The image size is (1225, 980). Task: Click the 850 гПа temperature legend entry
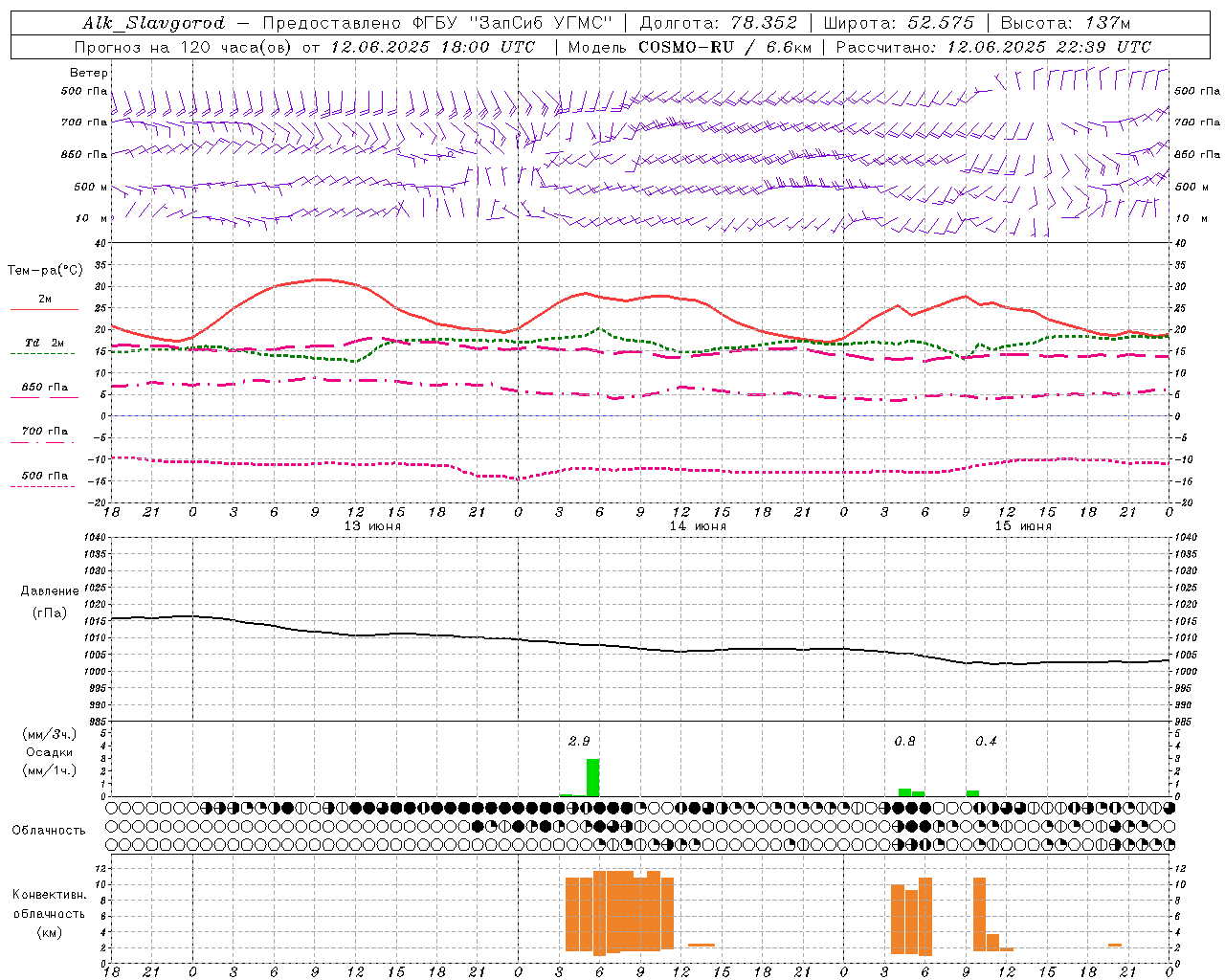45,388
